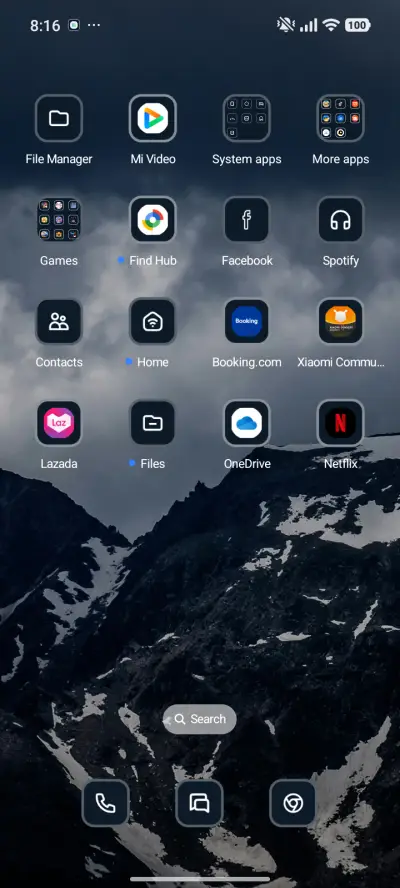This screenshot has width=400, height=888.
Task: Open the Contacts app
Action: (59, 321)
